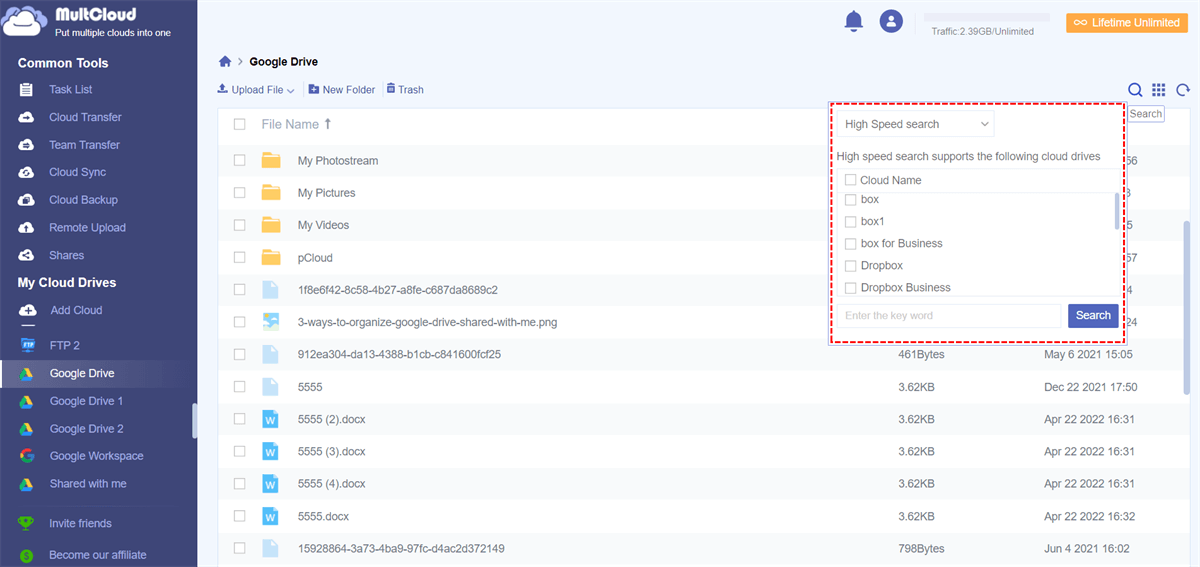This screenshot has height=567, width=1200.
Task: Sort by File Name arrow
Action: tap(327, 124)
